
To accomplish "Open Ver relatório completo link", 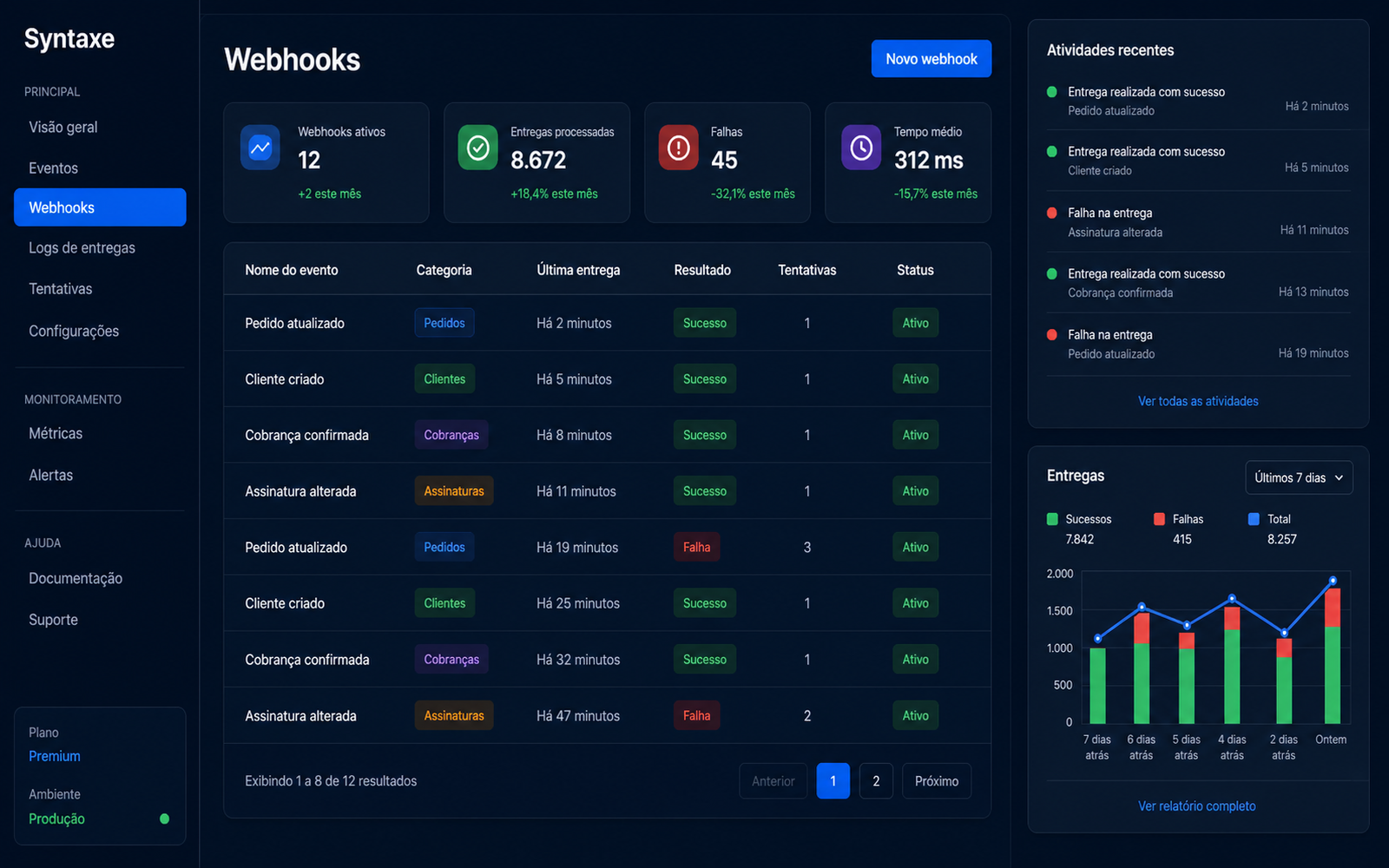I will [1197, 806].
